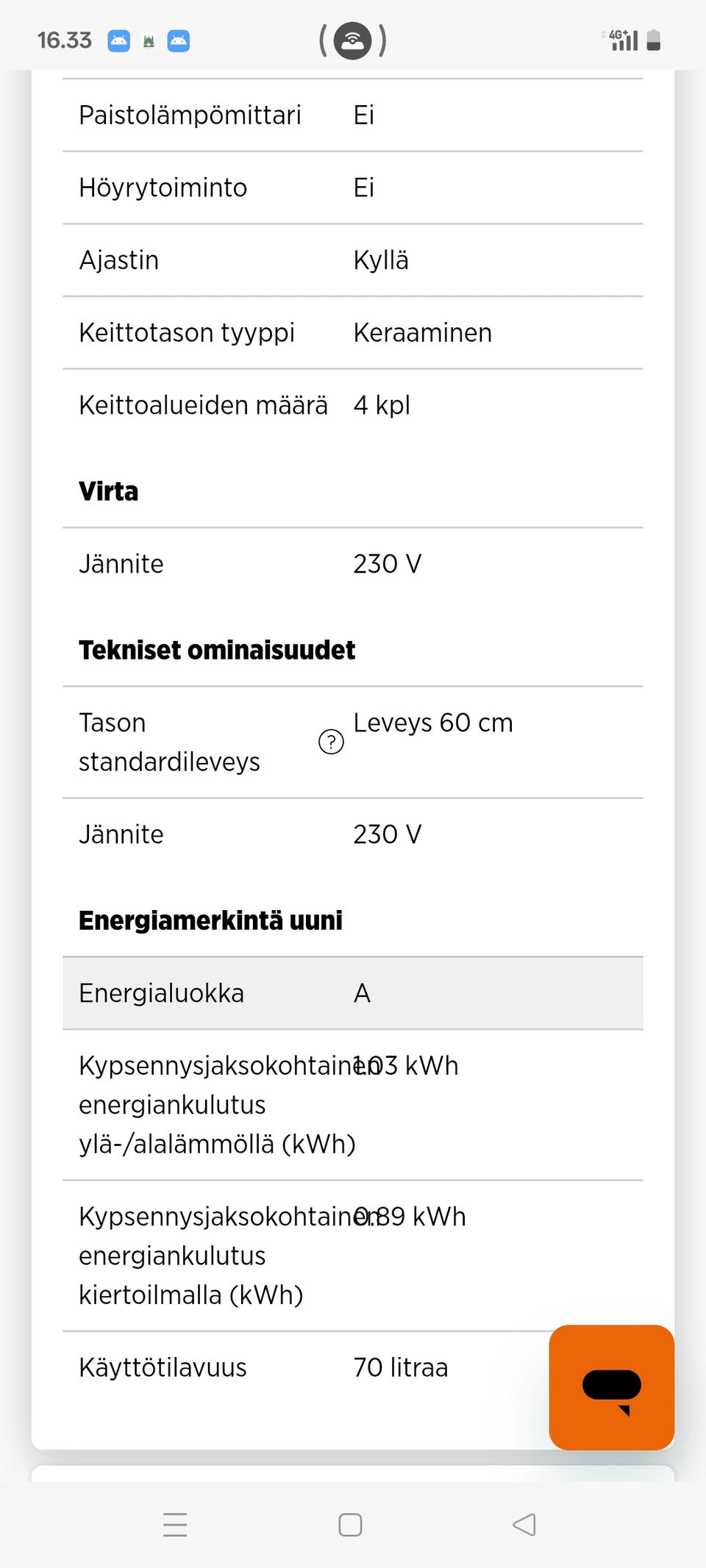Viewport: 706px width, 1568px height.
Task: Select the highlighted Energialuokka row
Action: click(353, 993)
